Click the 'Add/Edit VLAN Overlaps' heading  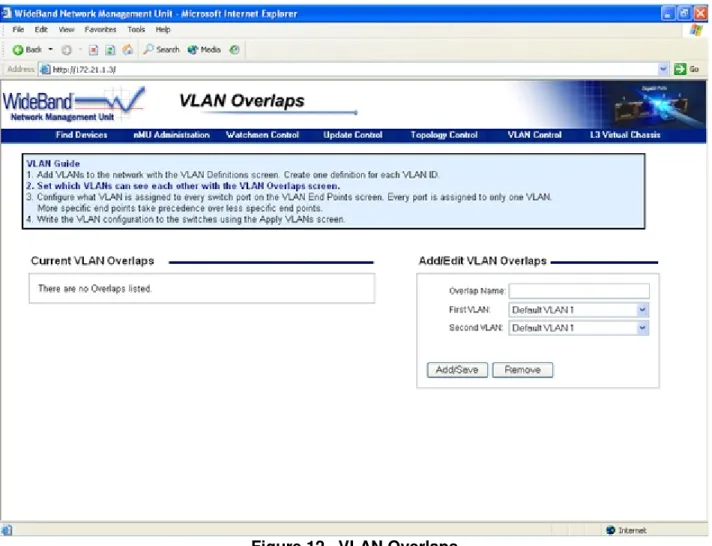482,261
